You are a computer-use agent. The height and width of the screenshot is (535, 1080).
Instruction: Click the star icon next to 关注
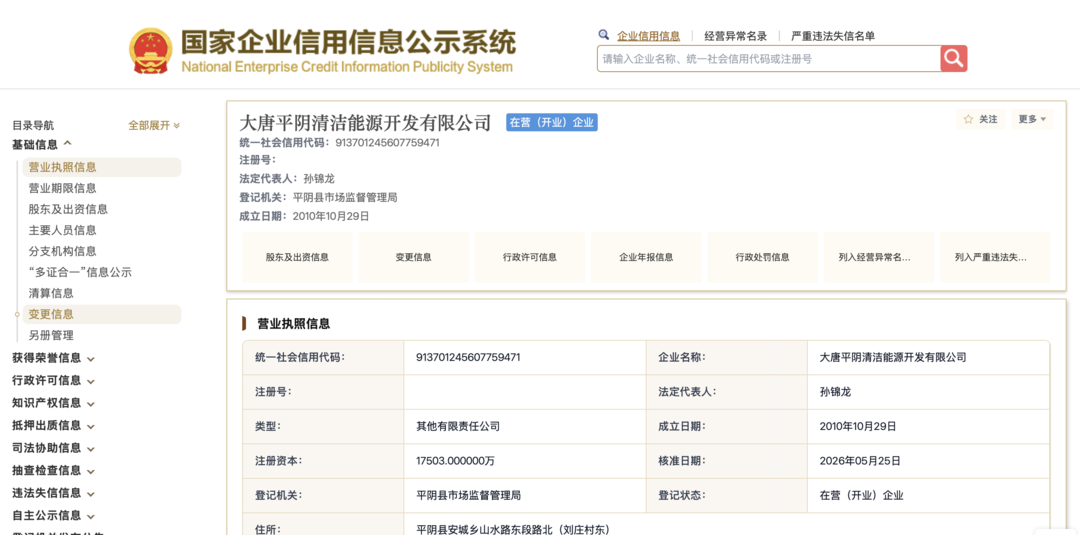tap(968, 119)
